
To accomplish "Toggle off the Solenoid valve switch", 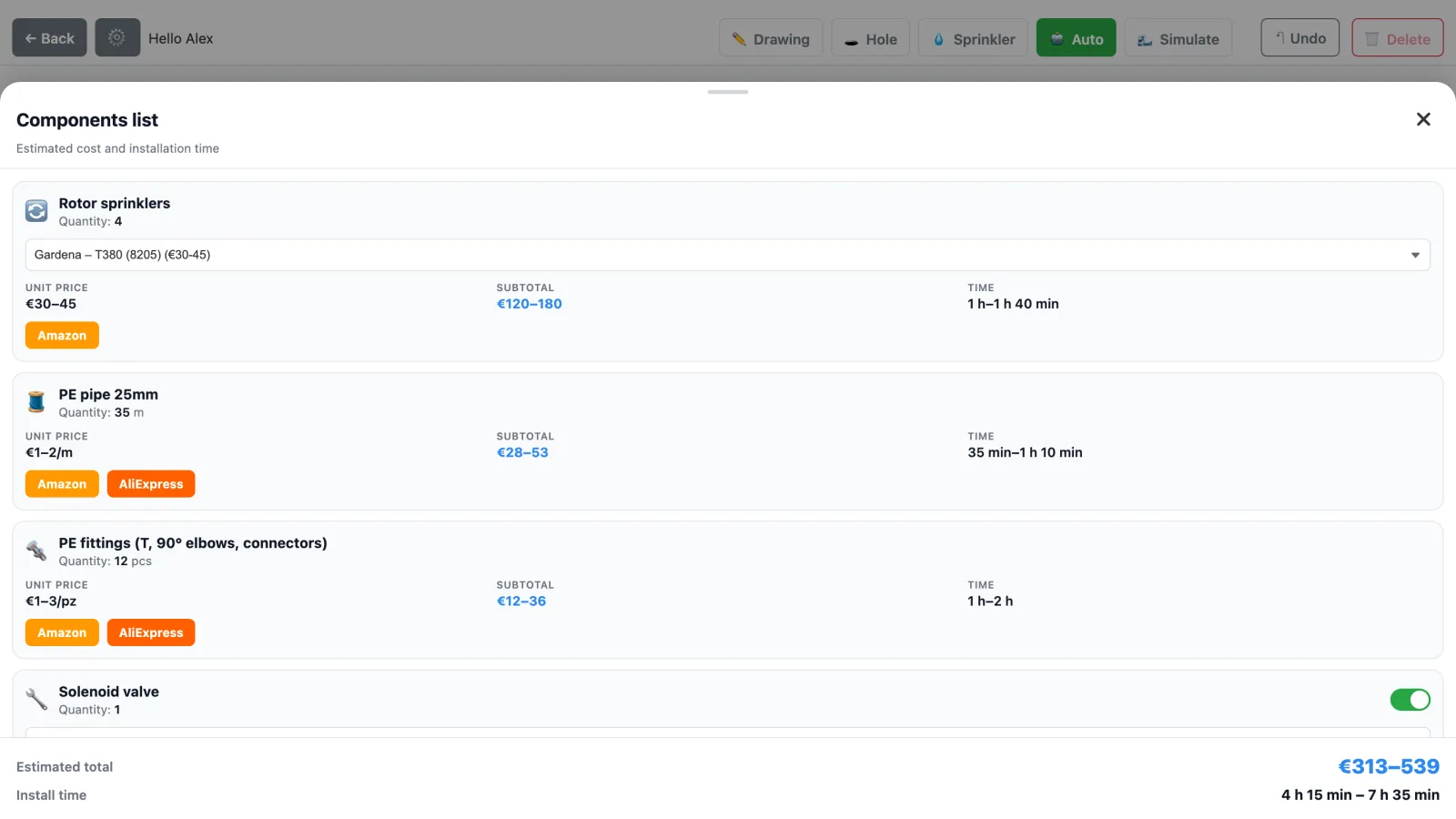I will pos(1410,700).
